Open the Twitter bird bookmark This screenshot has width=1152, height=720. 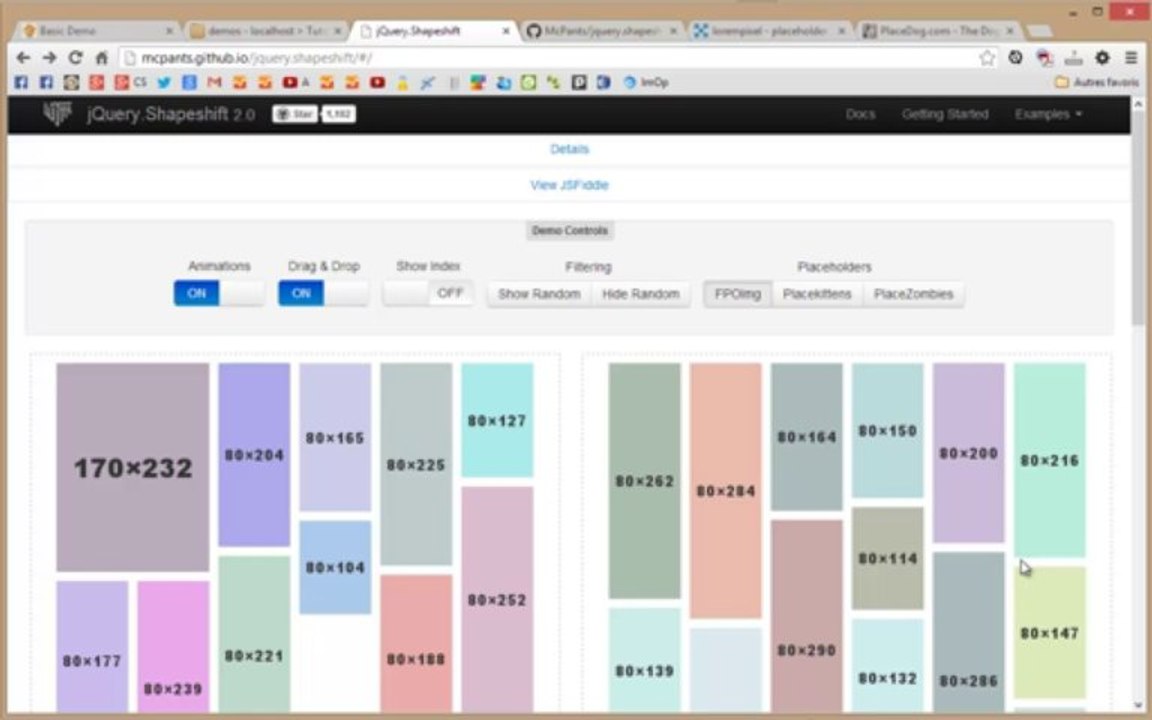click(164, 82)
